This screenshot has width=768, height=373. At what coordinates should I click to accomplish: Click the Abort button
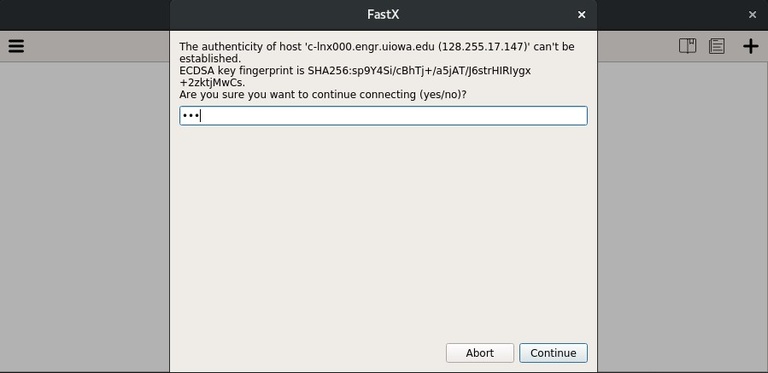pos(480,353)
